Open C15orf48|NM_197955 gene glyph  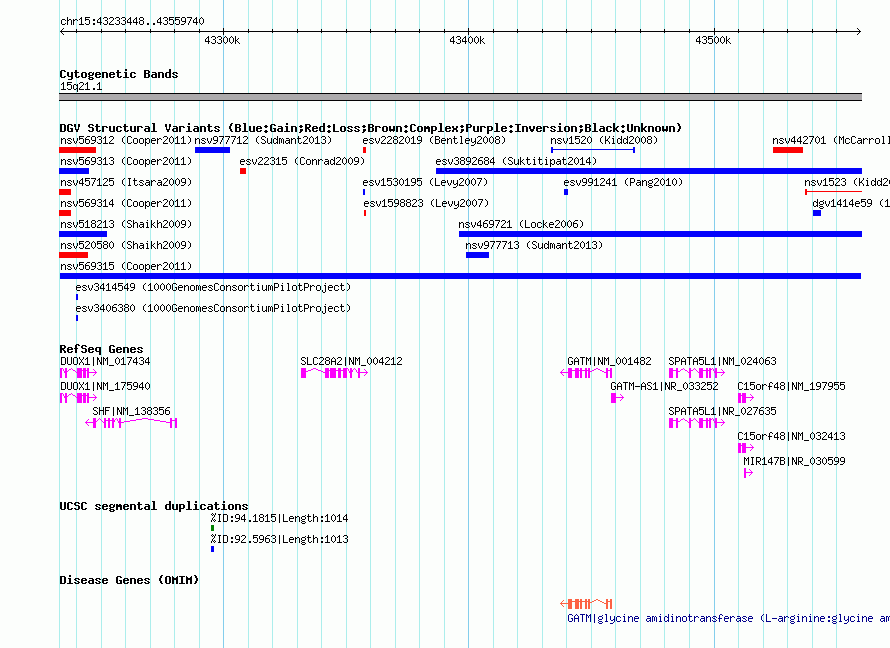click(x=746, y=398)
